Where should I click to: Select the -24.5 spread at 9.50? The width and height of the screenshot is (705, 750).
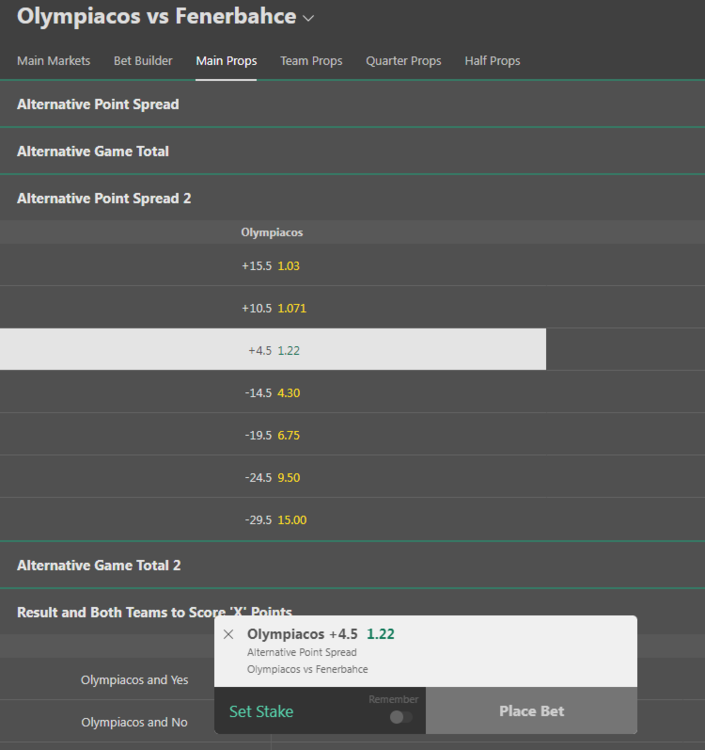[x=273, y=477]
